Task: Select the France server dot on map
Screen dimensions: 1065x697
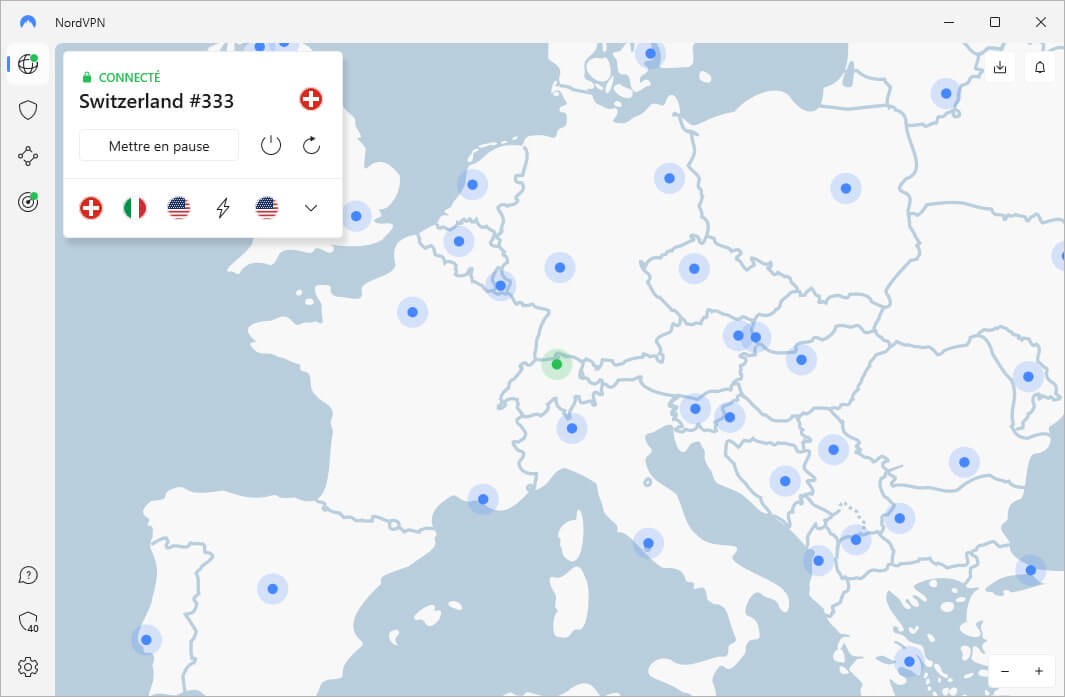Action: pos(412,312)
